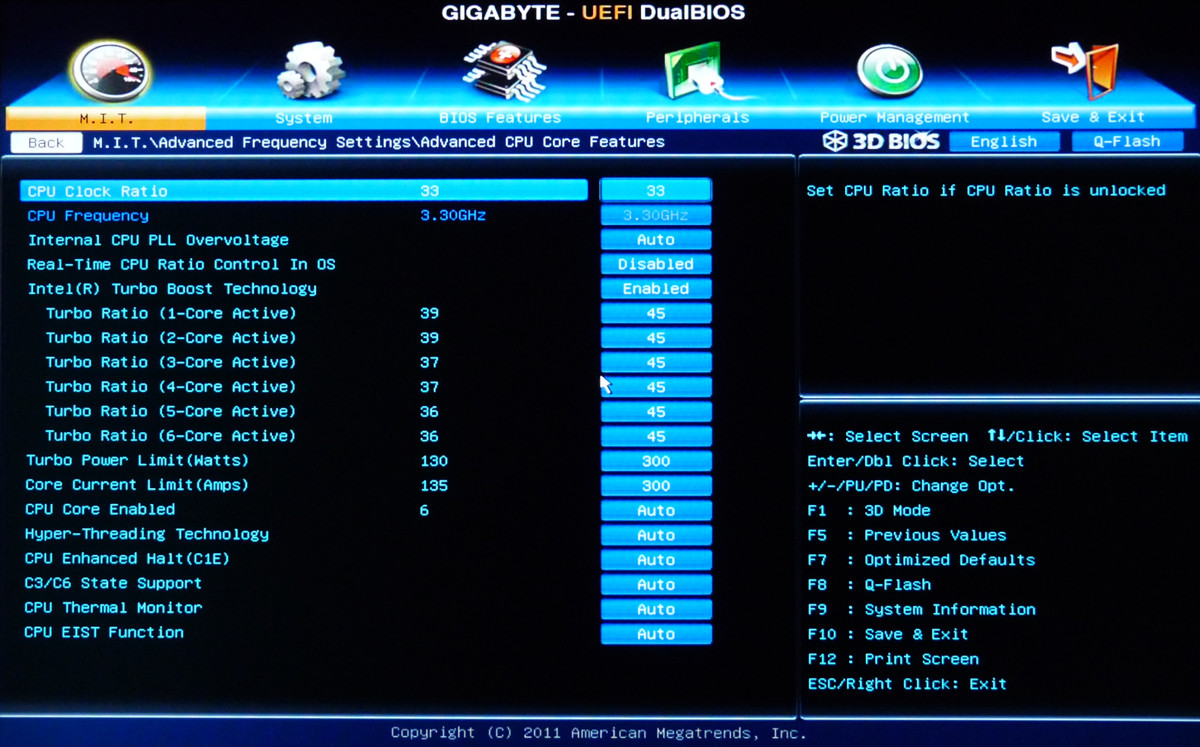This screenshot has height=747, width=1200.
Task: Edit Turbo Ratio (4-Core Active) value
Action: [656, 387]
